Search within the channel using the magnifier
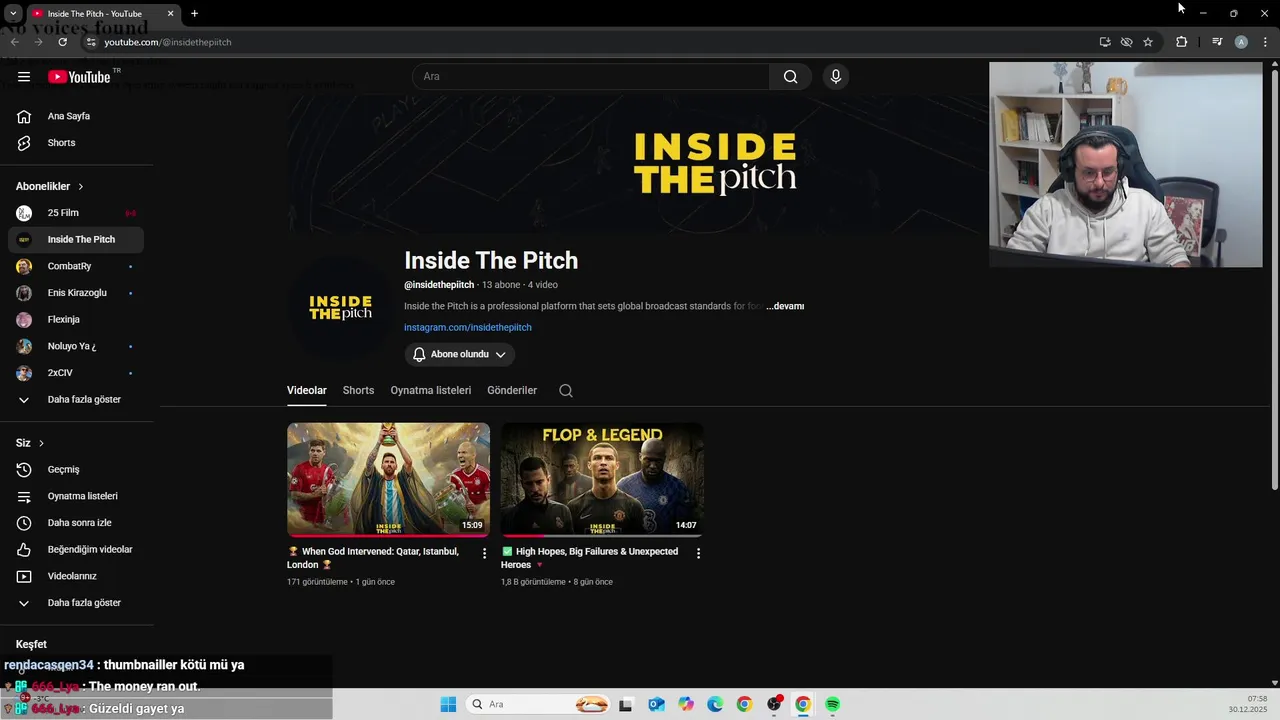The width and height of the screenshot is (1280, 720). 566,391
